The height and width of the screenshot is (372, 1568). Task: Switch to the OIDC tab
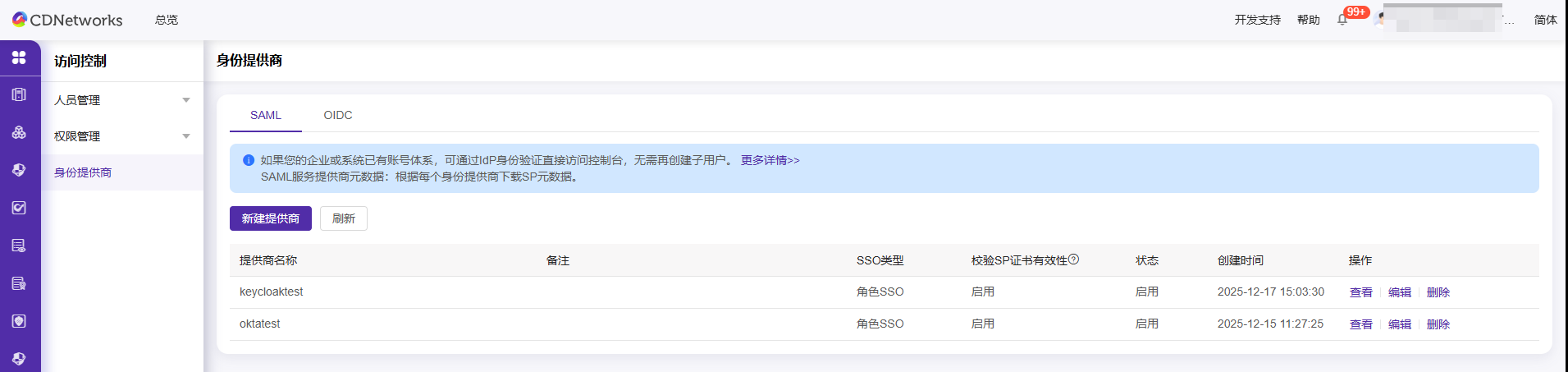pos(338,115)
